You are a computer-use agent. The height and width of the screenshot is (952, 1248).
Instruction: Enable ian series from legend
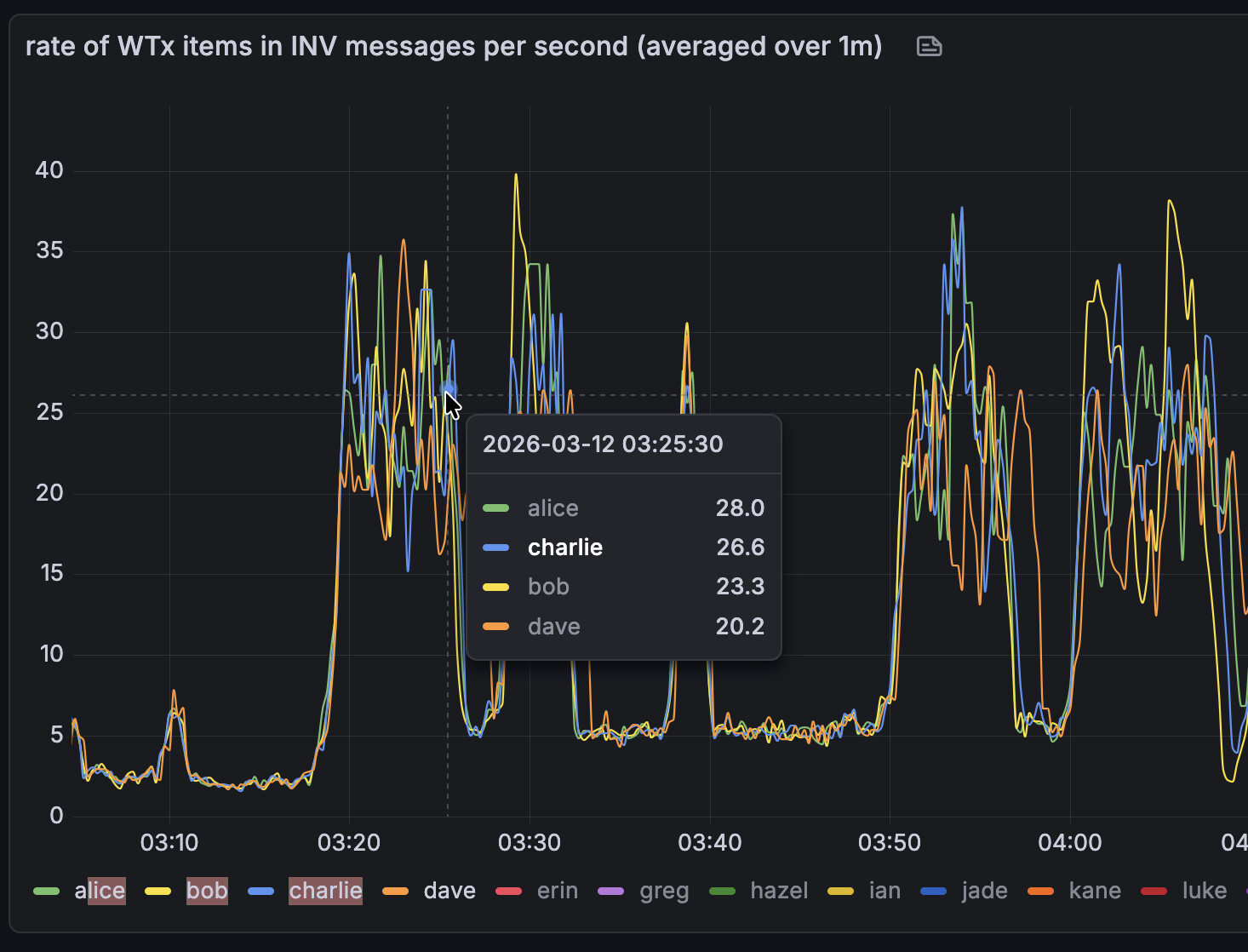tap(884, 891)
